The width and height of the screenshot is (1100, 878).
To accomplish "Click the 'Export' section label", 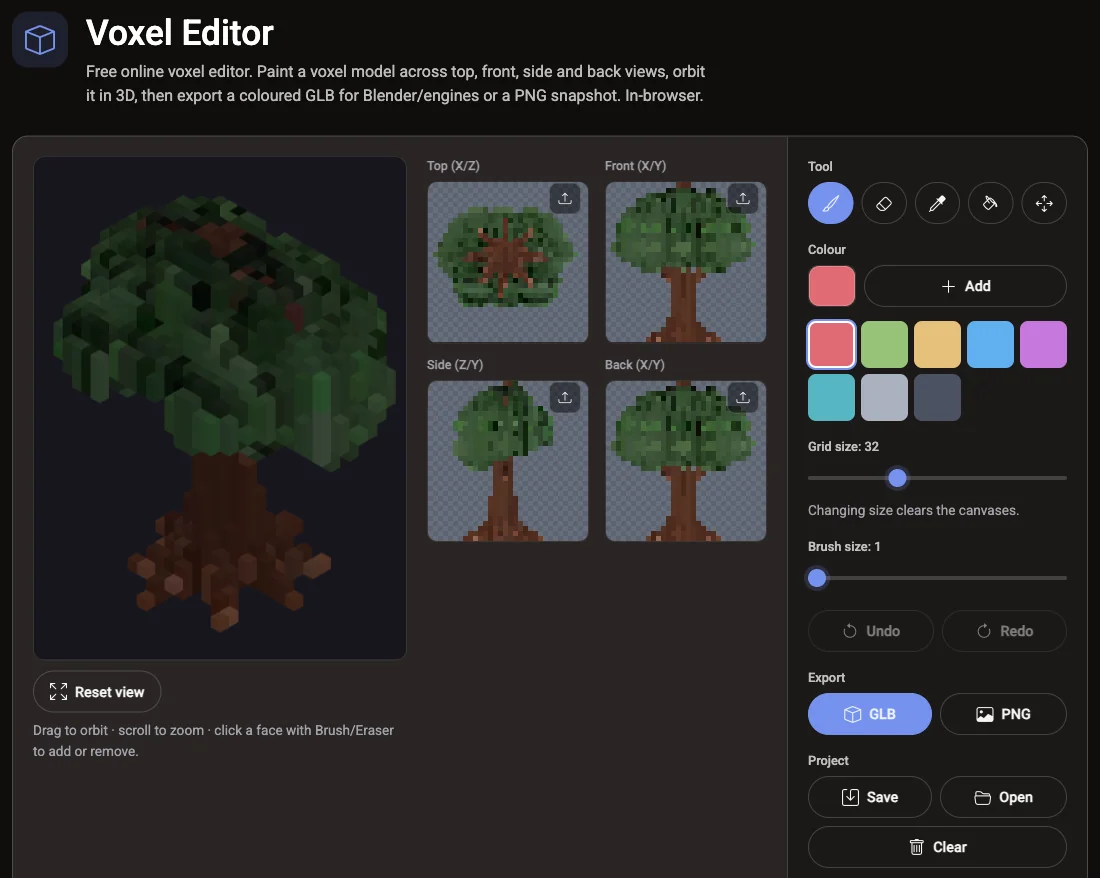I will (826, 677).
